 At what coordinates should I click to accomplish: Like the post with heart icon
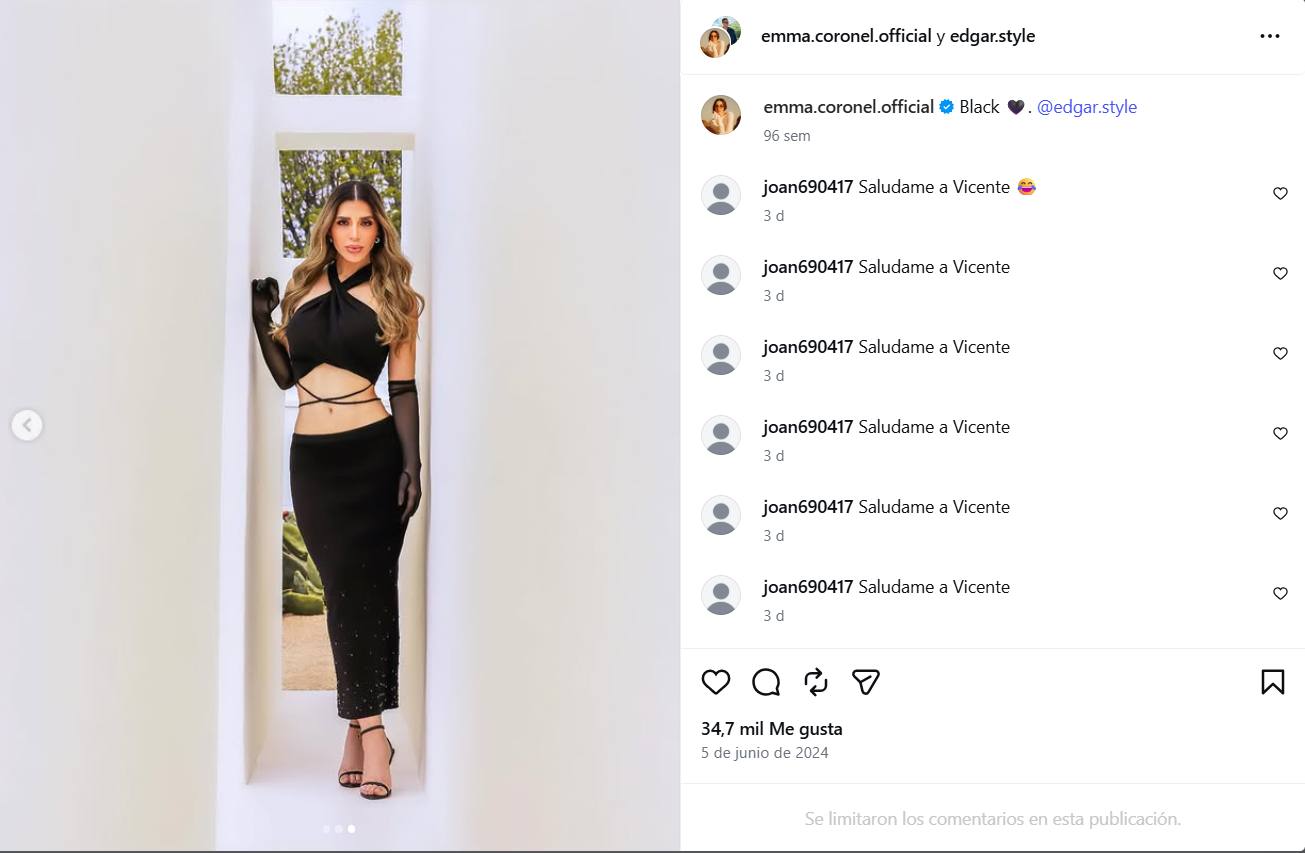pos(716,682)
